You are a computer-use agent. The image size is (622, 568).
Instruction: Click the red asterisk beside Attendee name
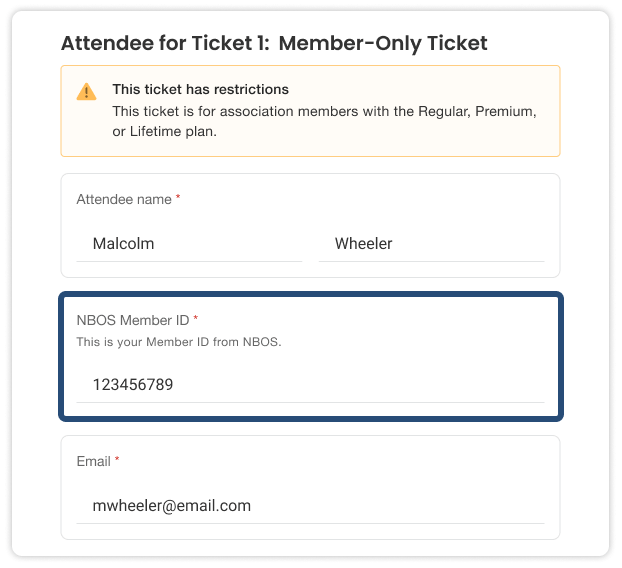(x=178, y=198)
